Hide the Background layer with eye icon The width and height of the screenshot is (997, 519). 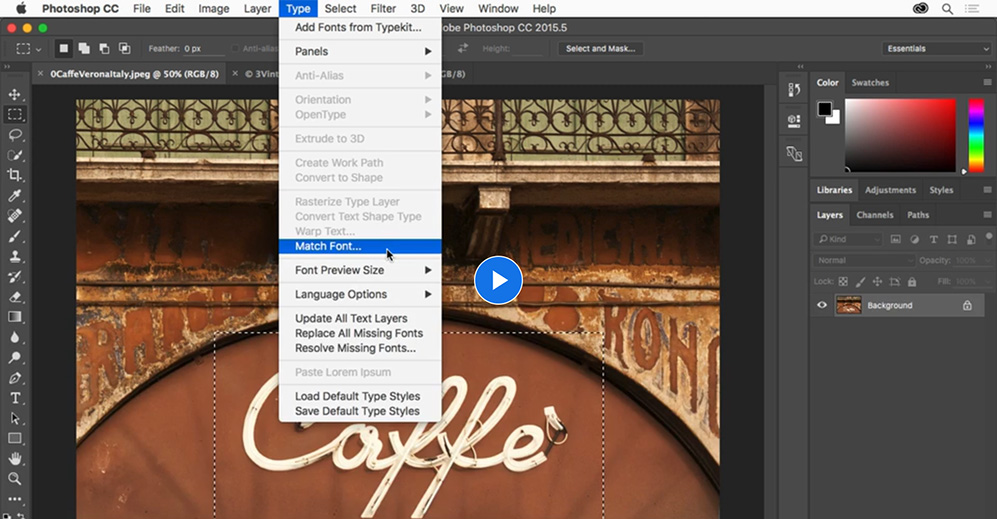pos(822,305)
